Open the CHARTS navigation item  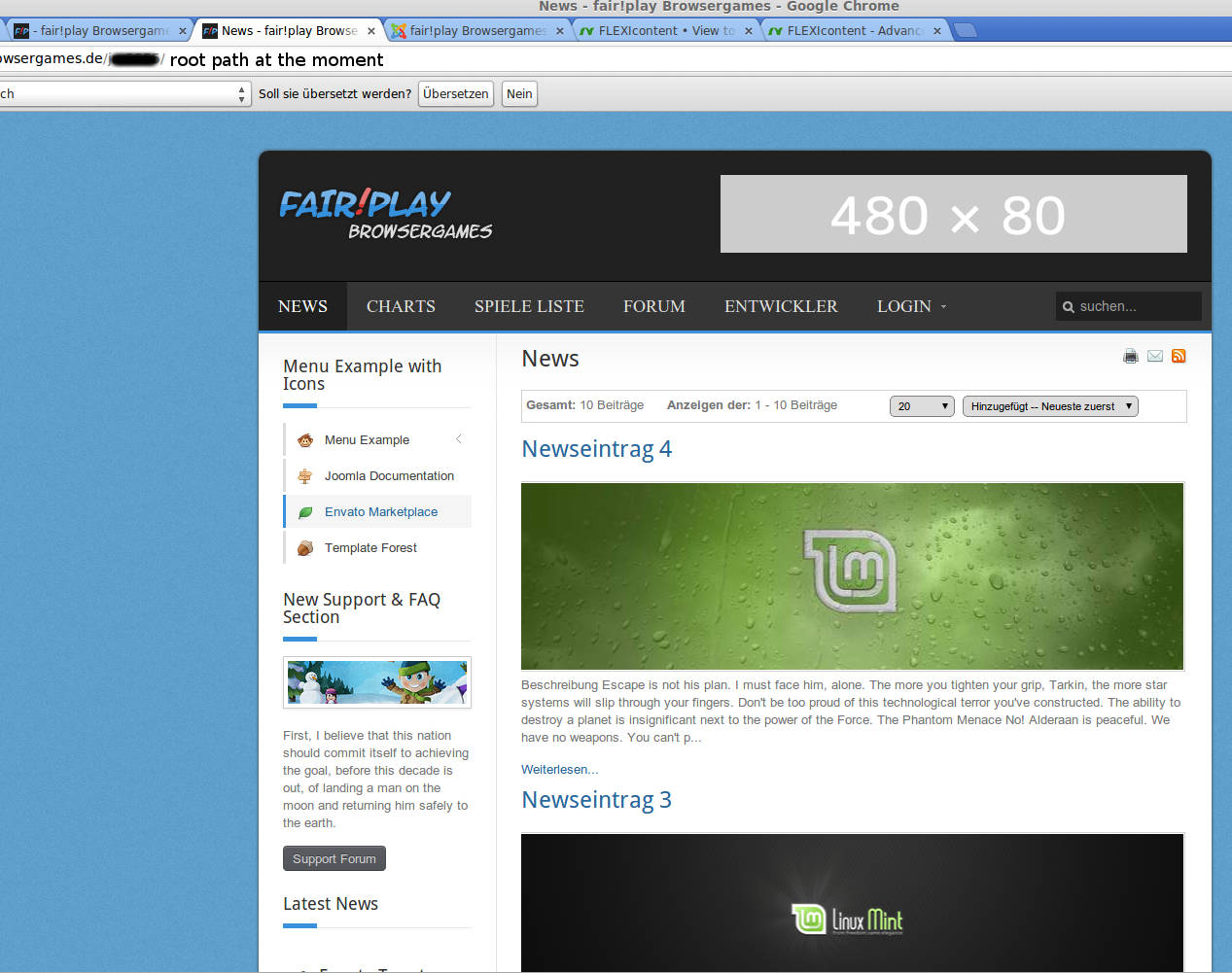401,306
